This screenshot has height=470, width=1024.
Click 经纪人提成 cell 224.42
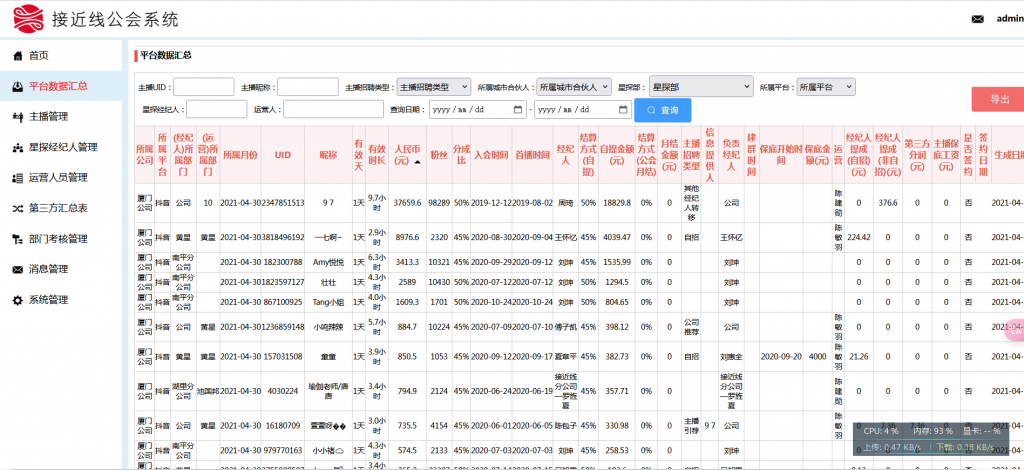coord(859,238)
